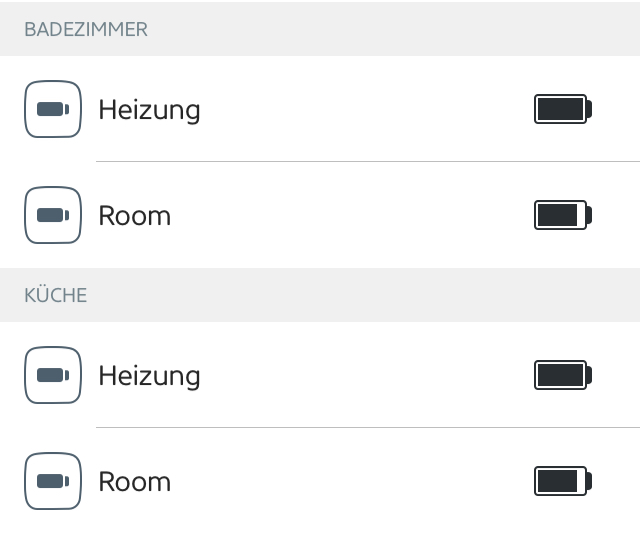Screen dimensions: 640x533
Task: Open the Room label under Badezimmer
Action: (134, 215)
